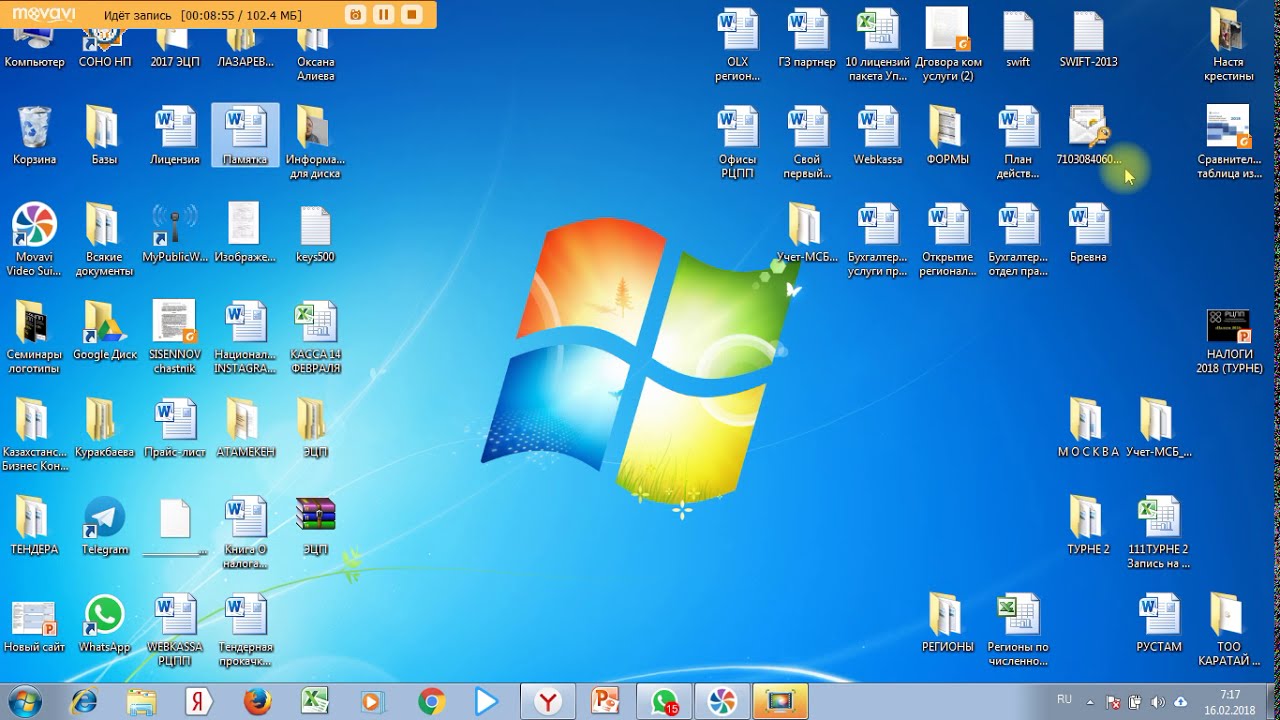Change the RU input language indicator
This screenshot has height=720, width=1280.
pyautogui.click(x=1065, y=700)
